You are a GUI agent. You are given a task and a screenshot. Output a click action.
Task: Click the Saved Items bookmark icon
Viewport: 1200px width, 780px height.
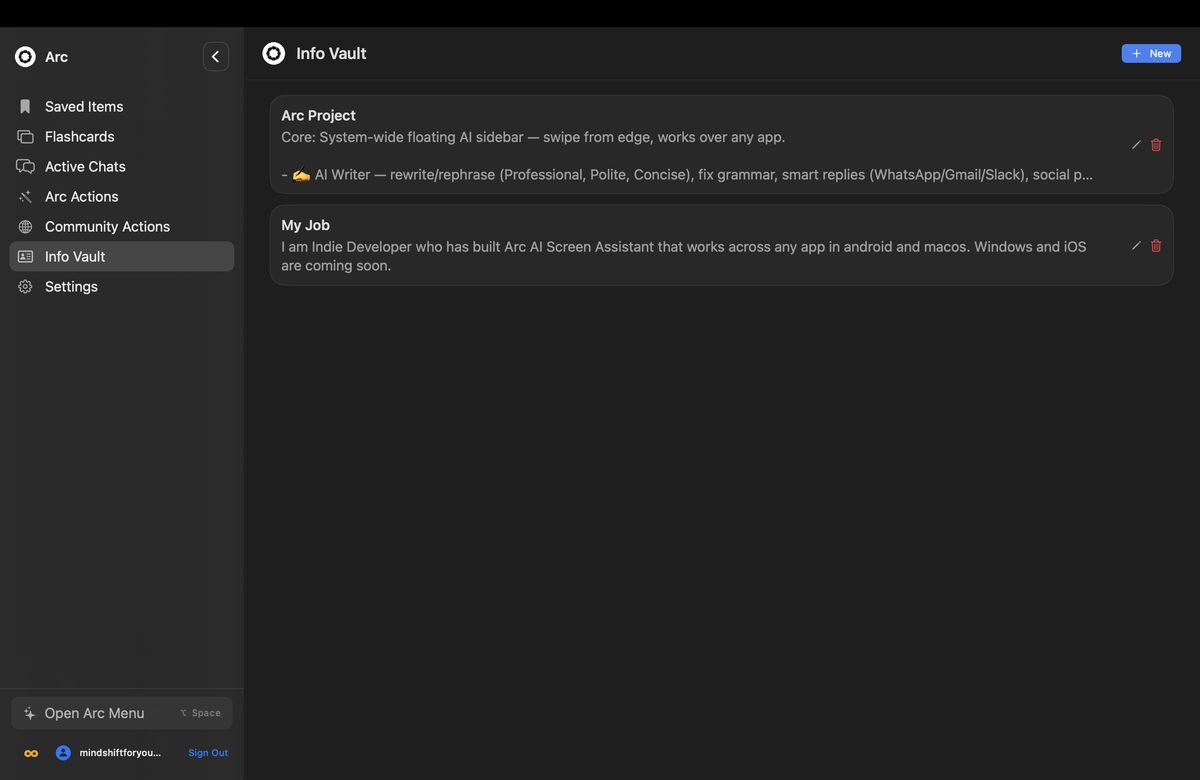point(25,106)
